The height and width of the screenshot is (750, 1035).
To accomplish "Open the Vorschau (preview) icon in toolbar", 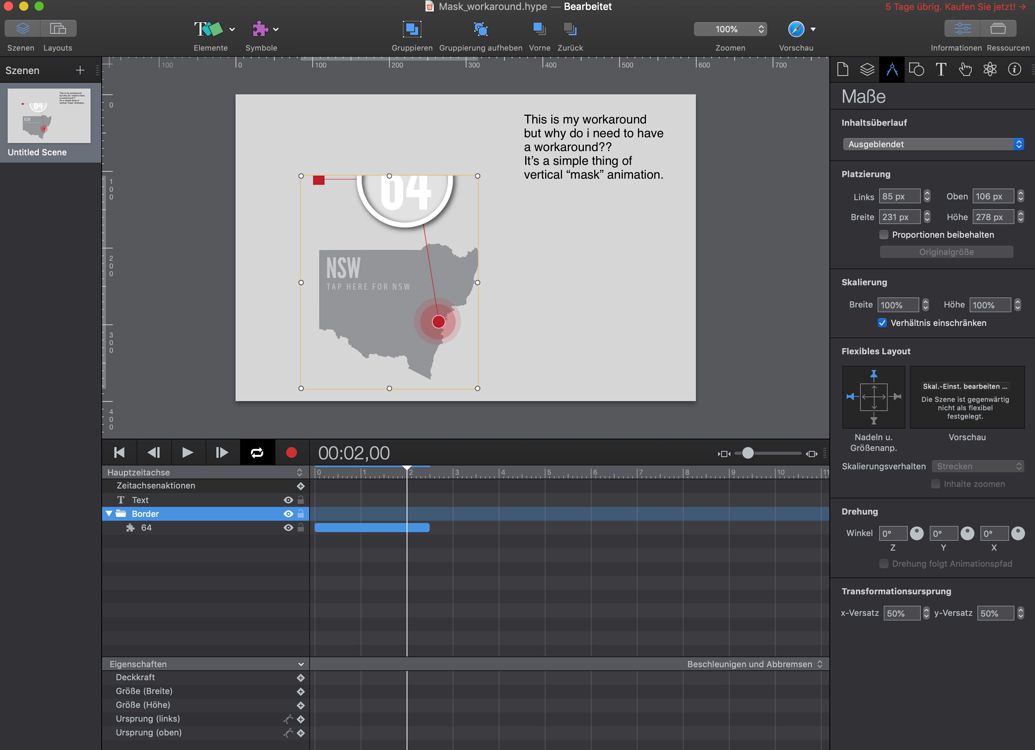I will click(x=795, y=29).
